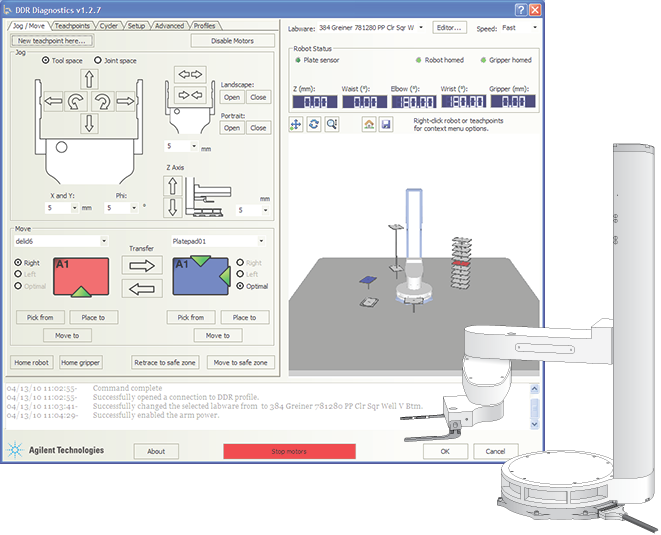This screenshot has width=661, height=535.
Task: Click the blue A1 plate orientation swatch
Action: (x=201, y=276)
